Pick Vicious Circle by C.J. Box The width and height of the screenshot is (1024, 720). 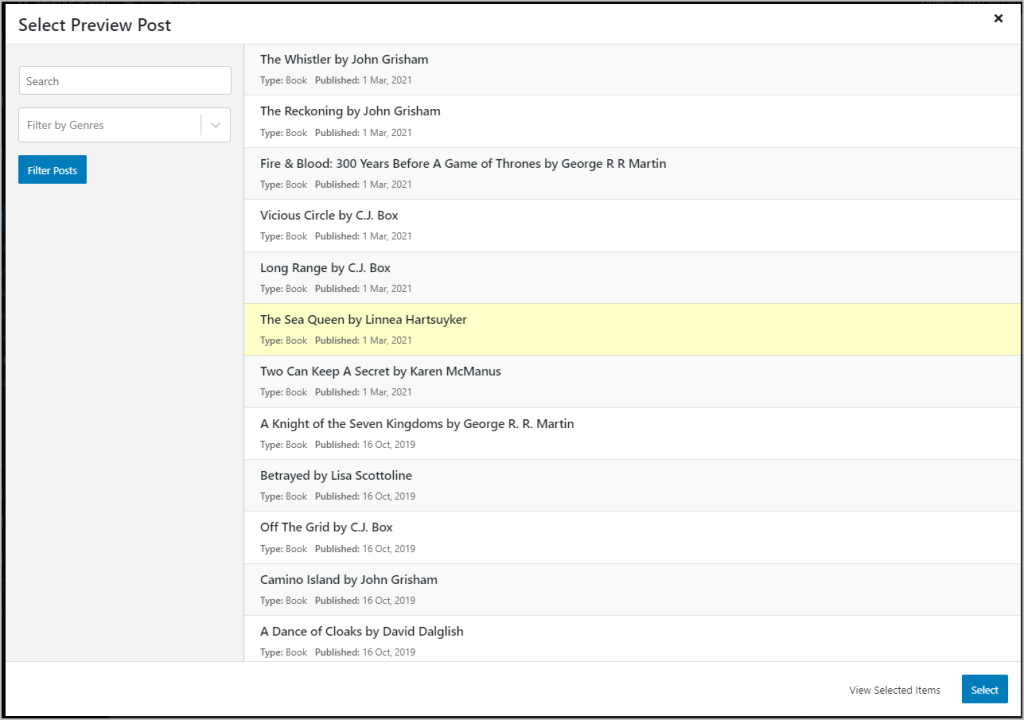[329, 216]
